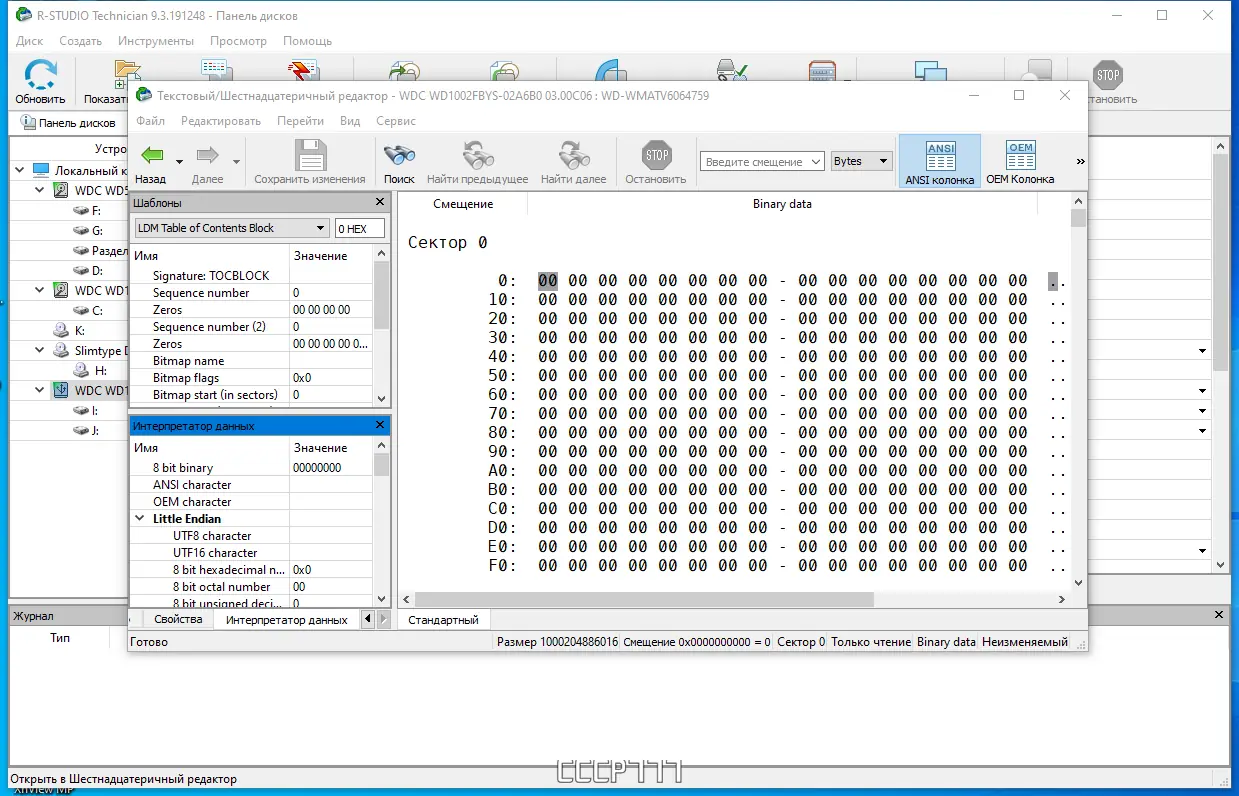This screenshot has height=796, width=1239.
Task: Click tab scroll left arrow in bottom panel
Action: [367, 620]
